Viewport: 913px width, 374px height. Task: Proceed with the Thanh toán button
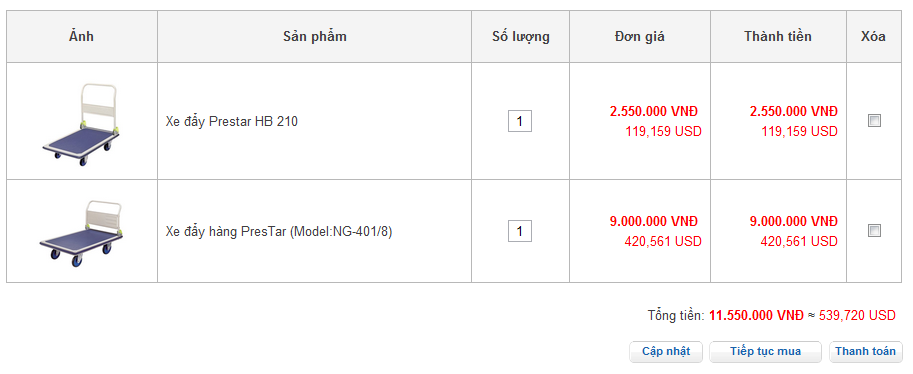coord(865,352)
